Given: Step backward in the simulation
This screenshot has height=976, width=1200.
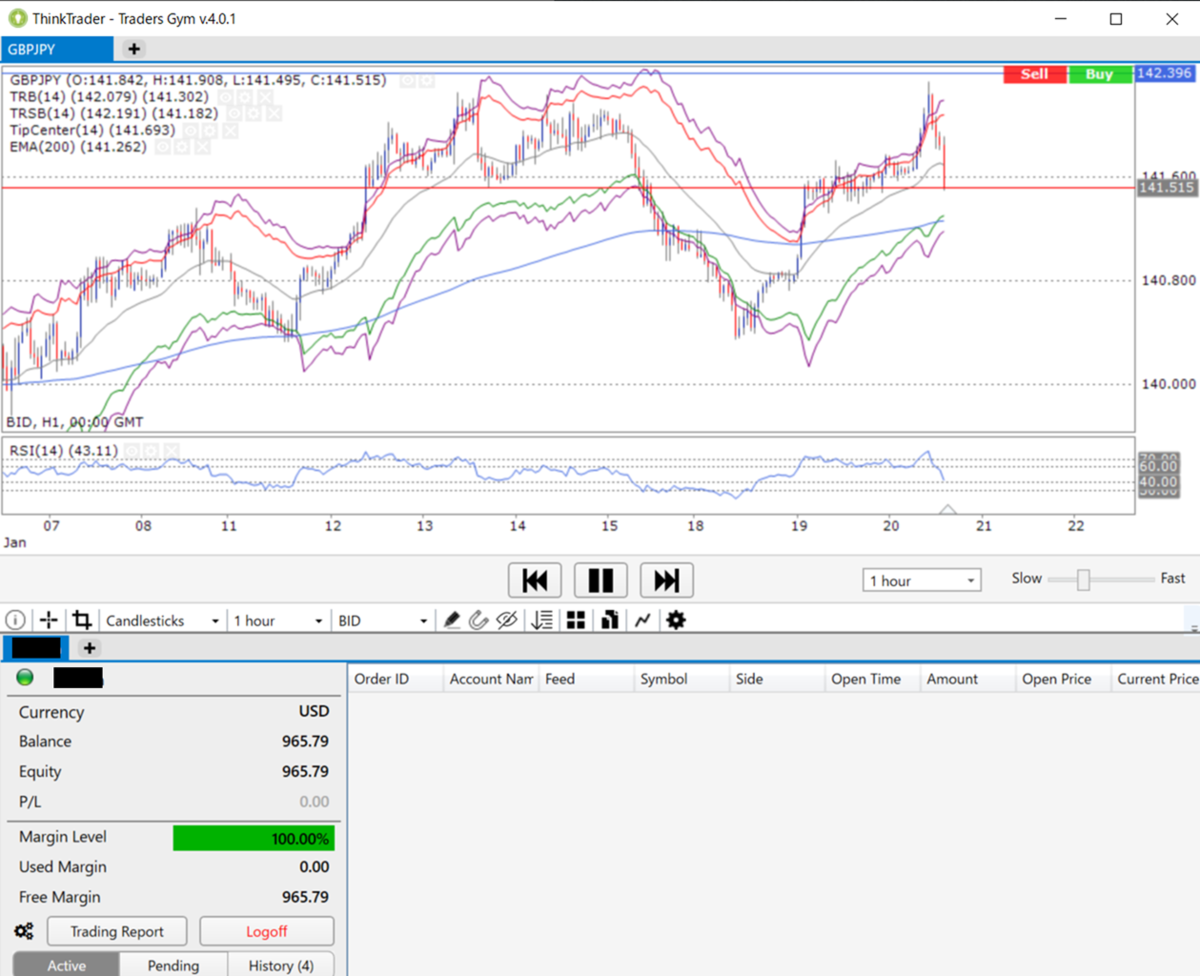Looking at the screenshot, I should click(535, 580).
